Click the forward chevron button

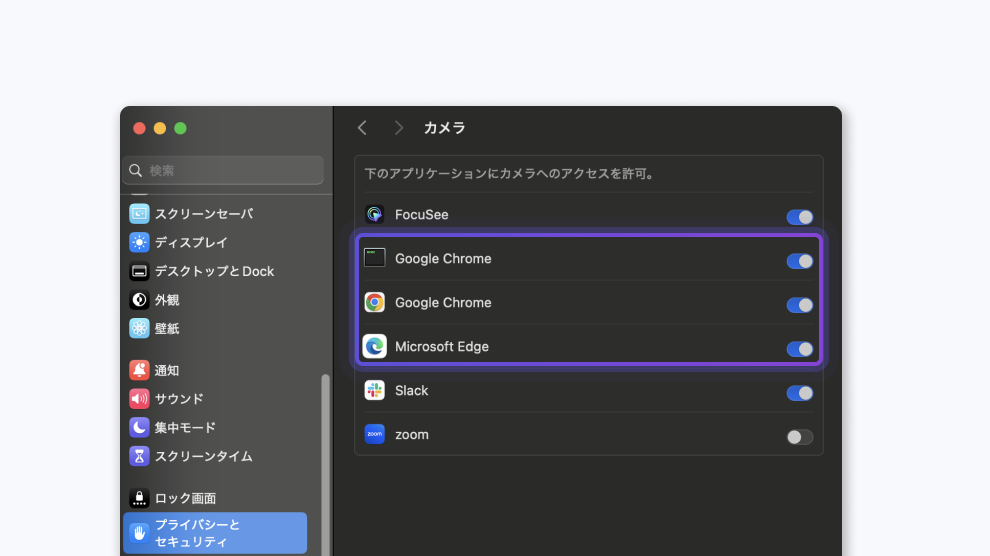point(398,128)
